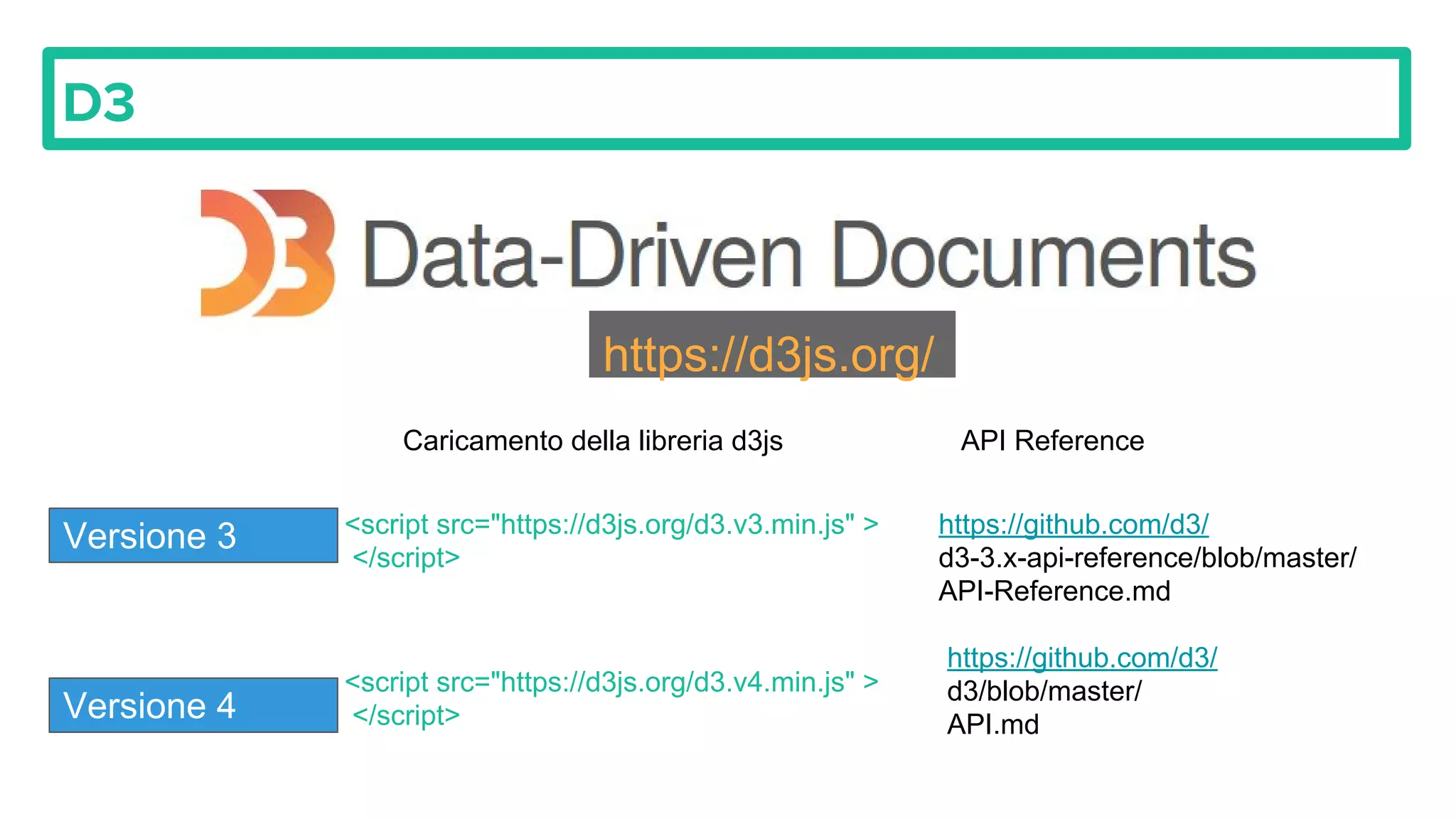Click the Data-Driven Documents heading
Screen dimensions: 1456x819
(808, 255)
